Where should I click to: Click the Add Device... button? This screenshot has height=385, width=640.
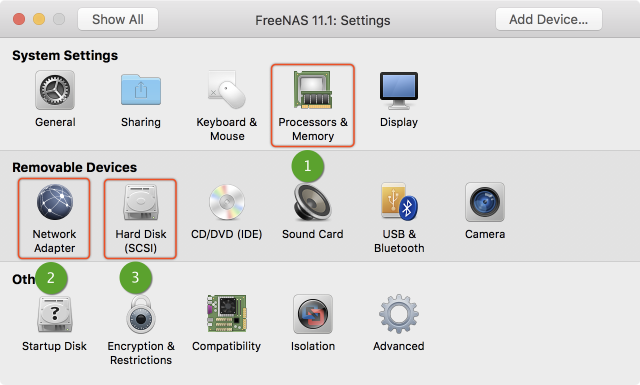coord(549,19)
